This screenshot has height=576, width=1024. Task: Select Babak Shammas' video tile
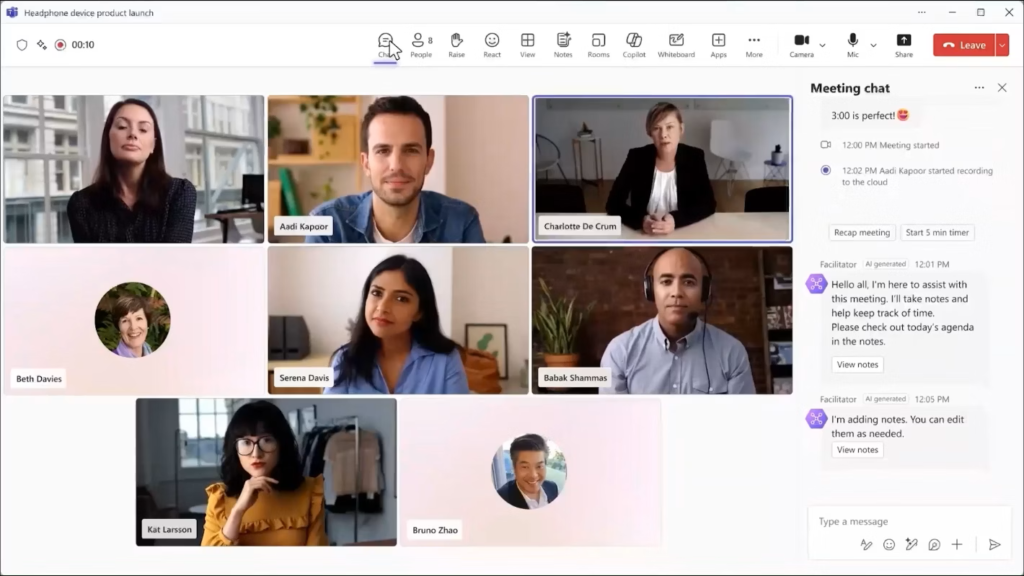coord(662,320)
